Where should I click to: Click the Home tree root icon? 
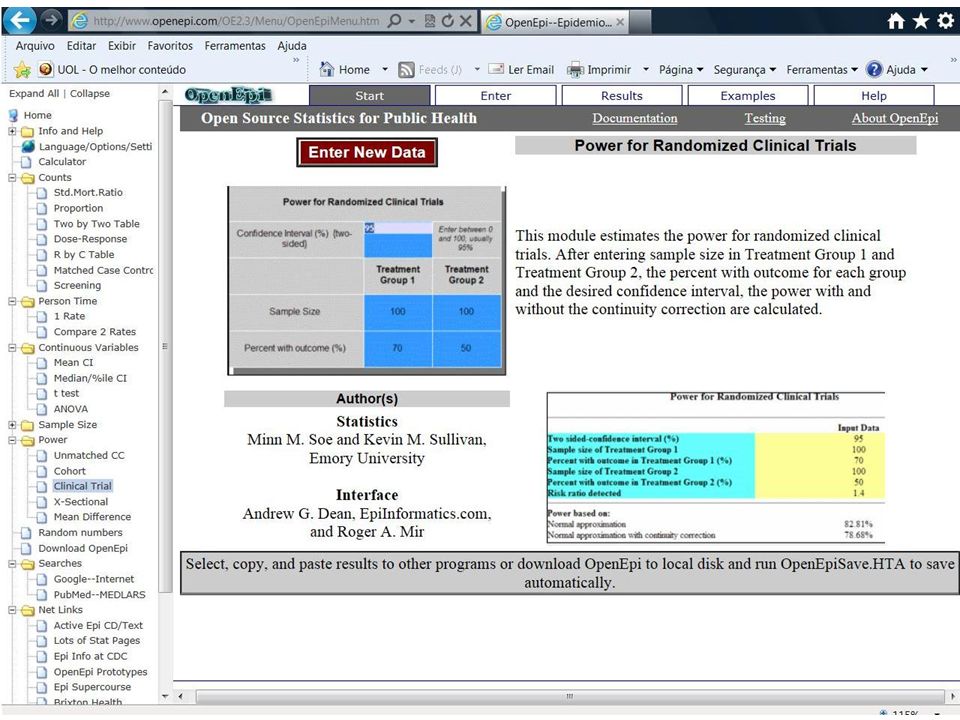[13, 115]
